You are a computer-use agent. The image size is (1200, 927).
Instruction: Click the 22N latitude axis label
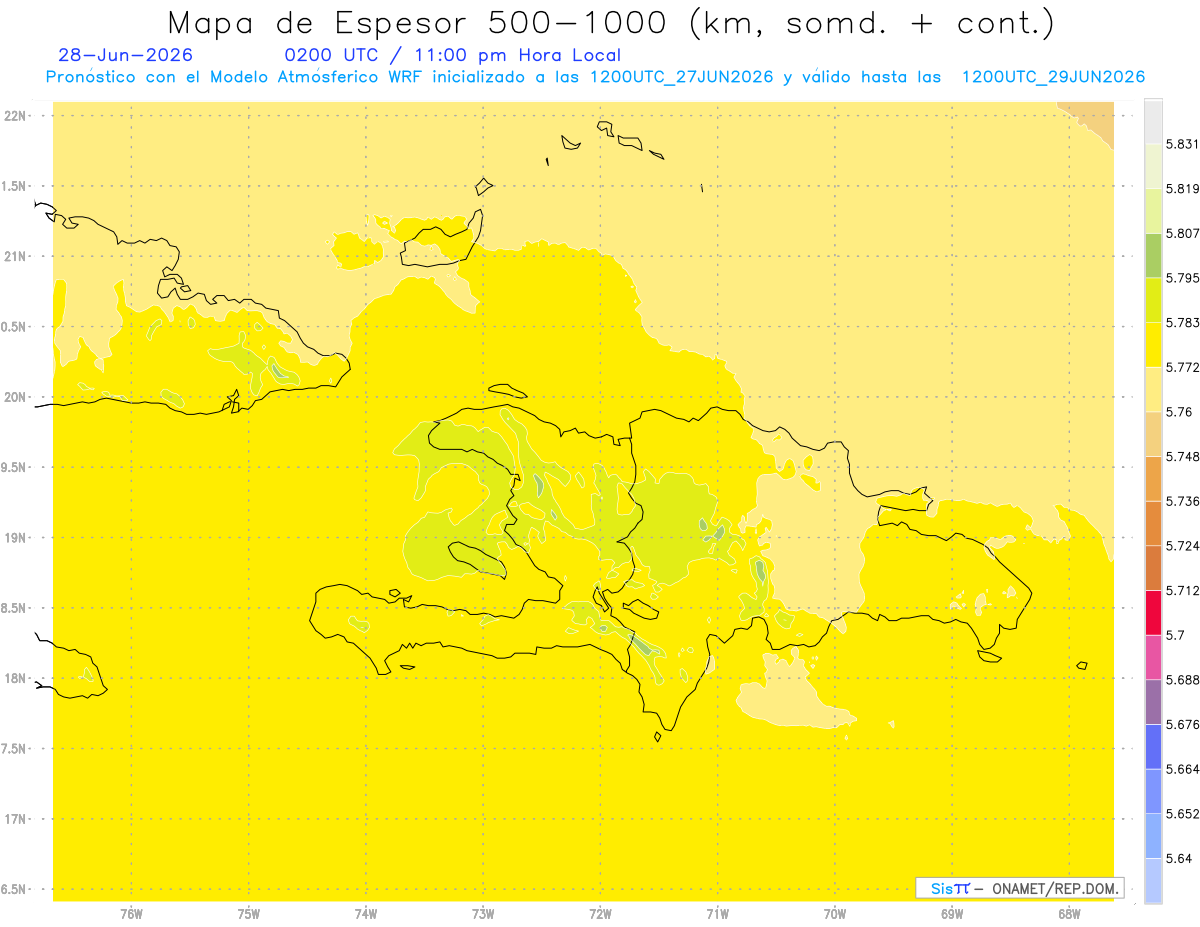[x=14, y=116]
